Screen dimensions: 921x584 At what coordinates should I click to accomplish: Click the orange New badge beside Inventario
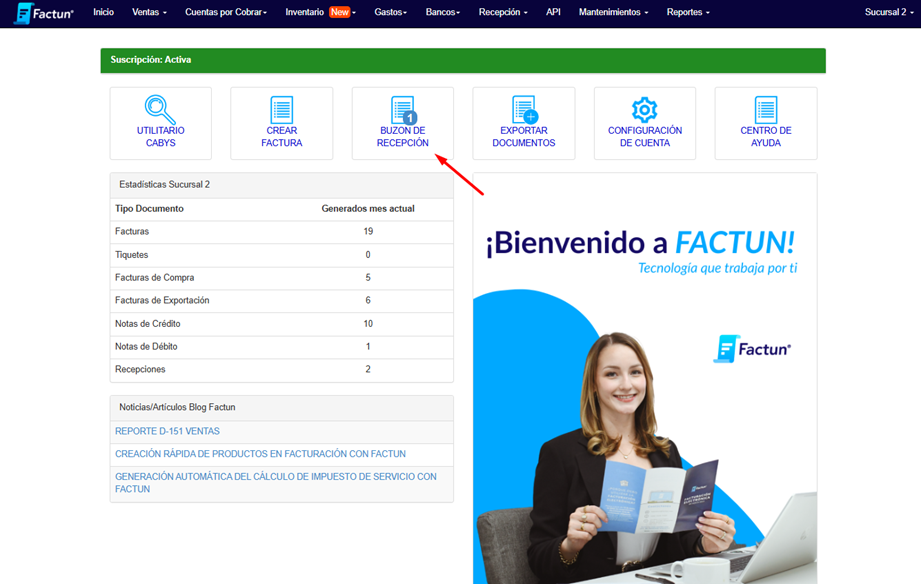[340, 12]
